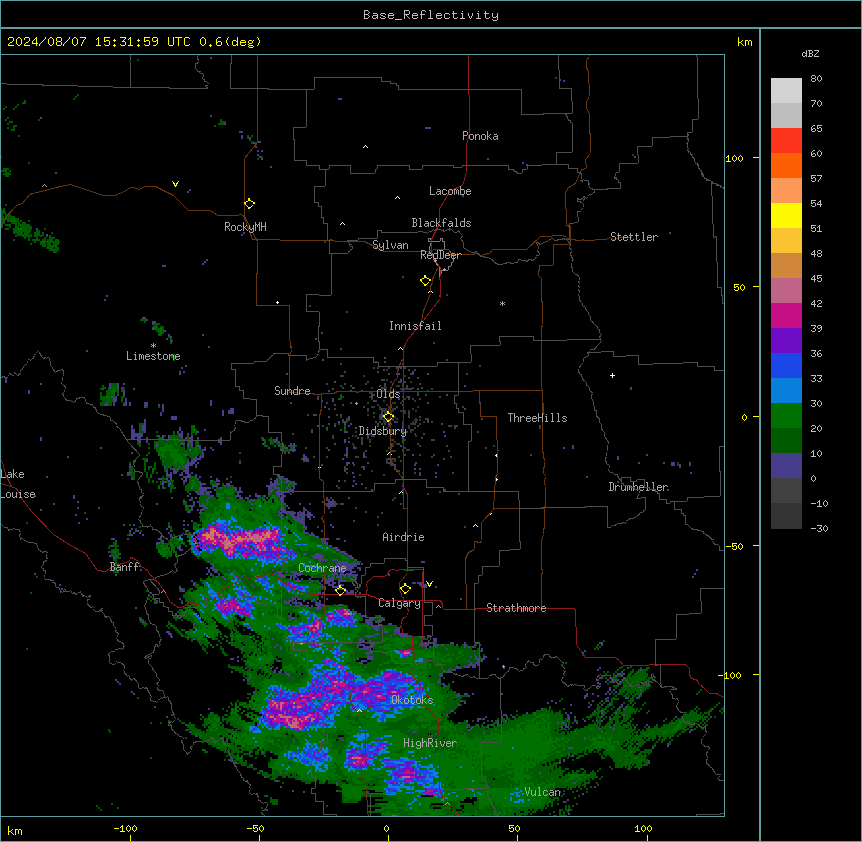
Task: Click the Base_Reflectivity title
Action: 431,15
